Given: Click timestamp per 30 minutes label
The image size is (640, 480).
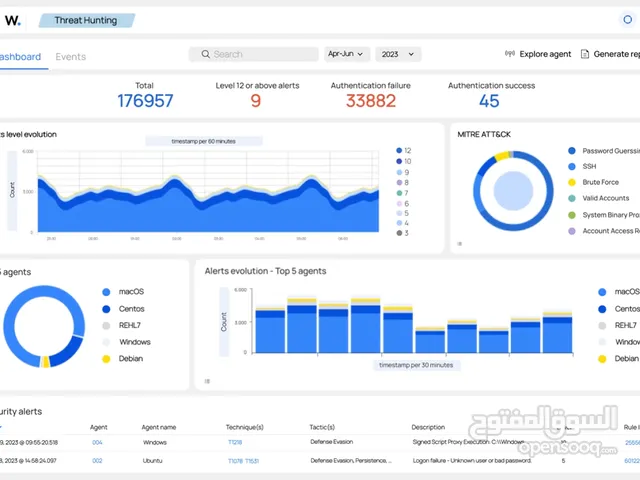Looking at the screenshot, I should click(x=416, y=365).
